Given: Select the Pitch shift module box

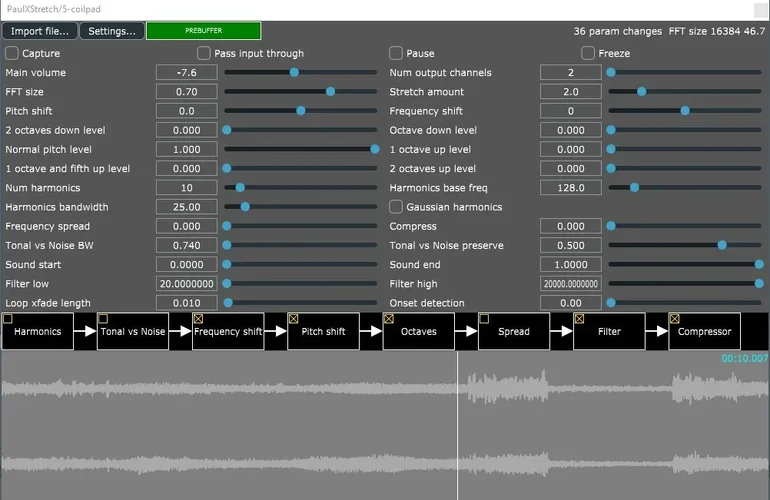Looking at the screenshot, I should tap(323, 332).
